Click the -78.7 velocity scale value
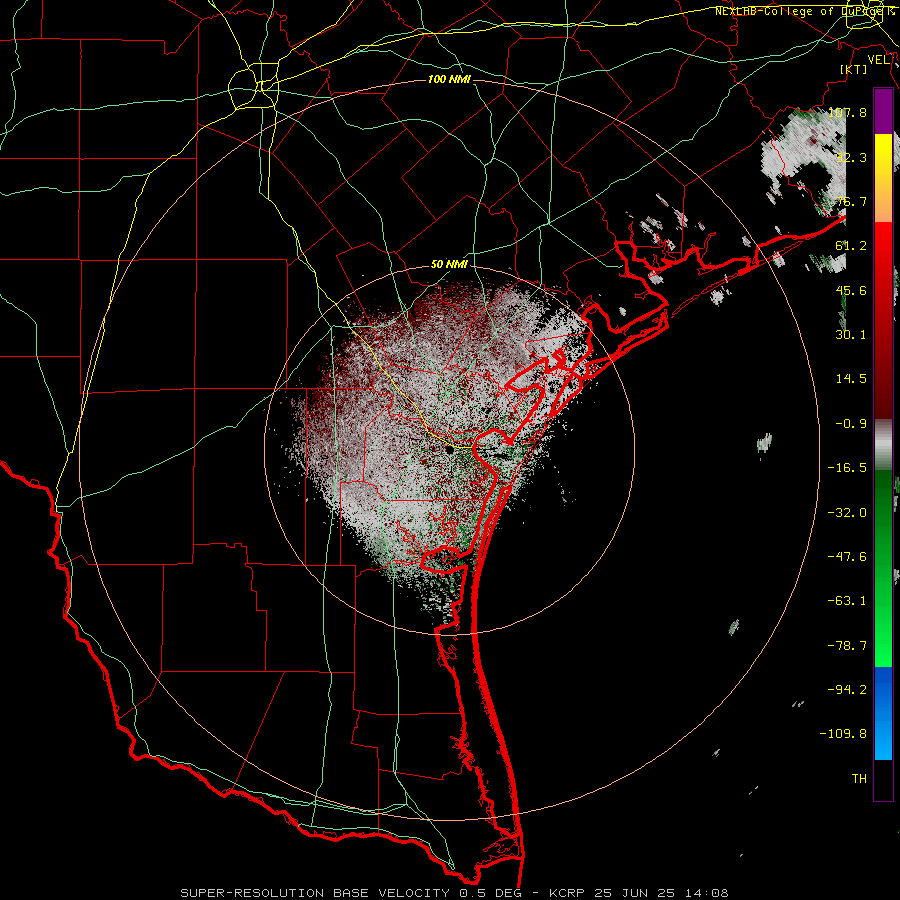The width and height of the screenshot is (900, 900). point(847,646)
